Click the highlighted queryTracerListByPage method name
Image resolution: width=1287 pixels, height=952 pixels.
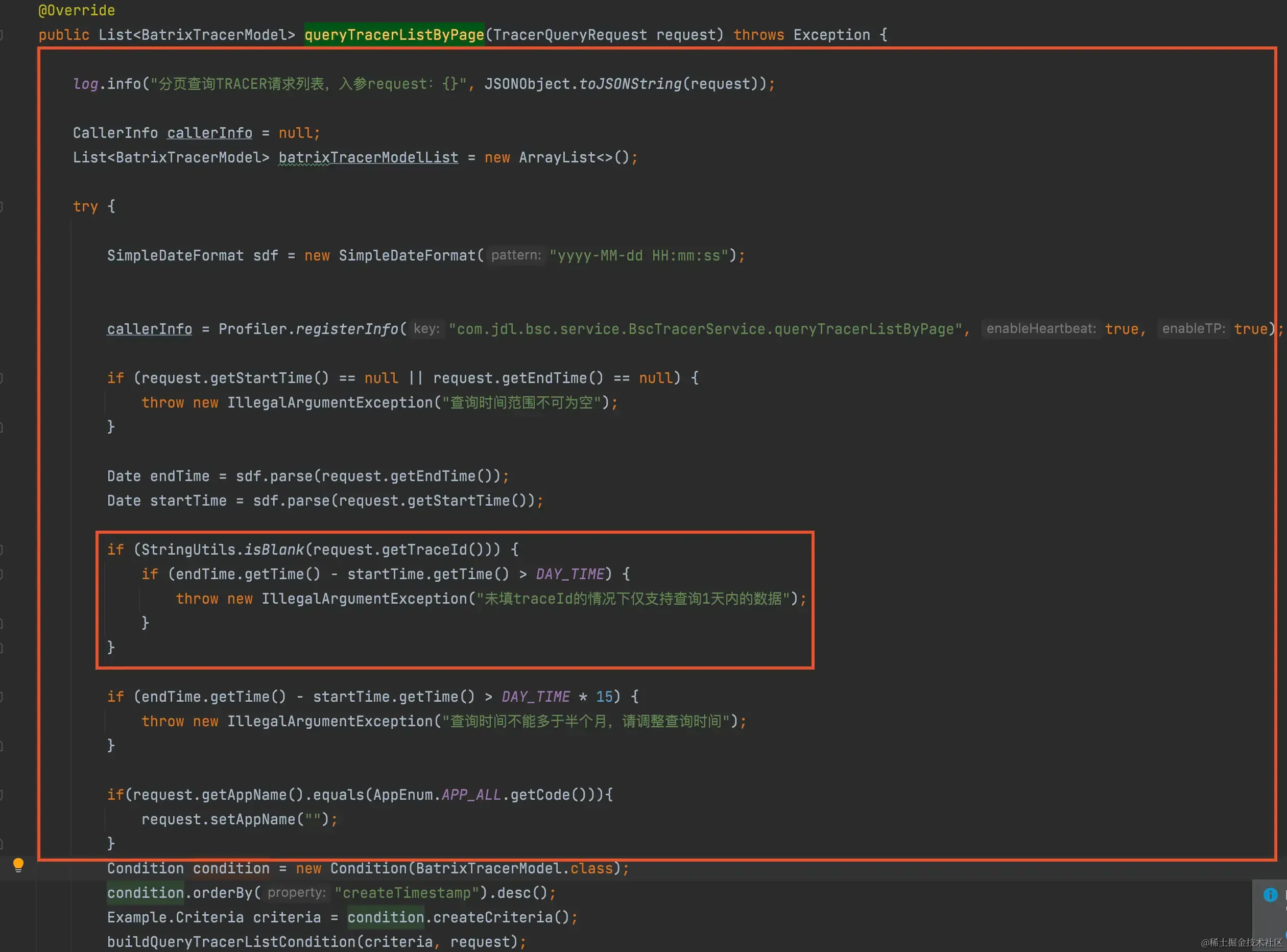click(x=394, y=35)
